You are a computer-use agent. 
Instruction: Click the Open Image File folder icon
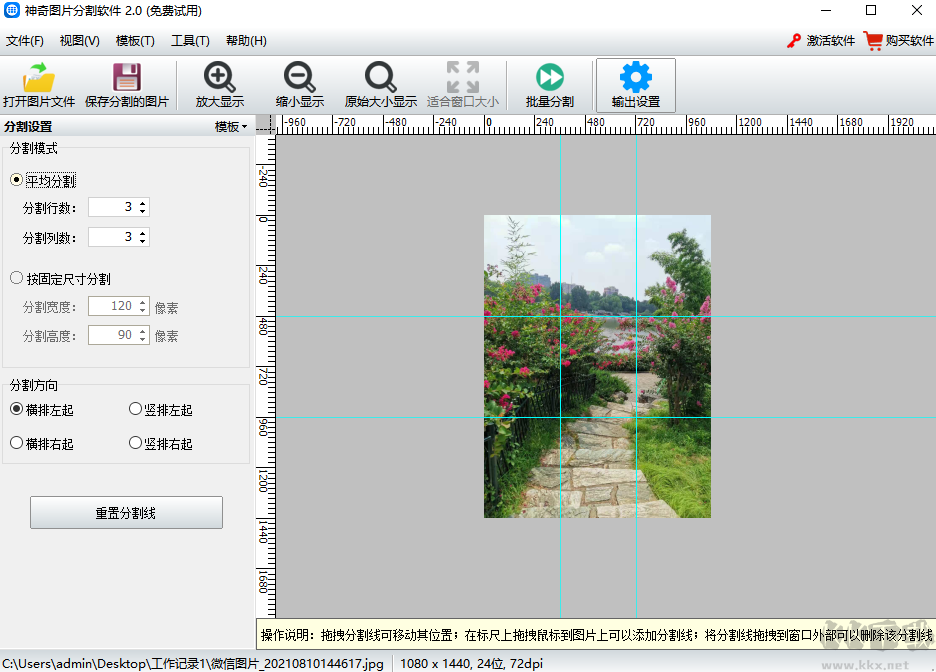(x=39, y=78)
